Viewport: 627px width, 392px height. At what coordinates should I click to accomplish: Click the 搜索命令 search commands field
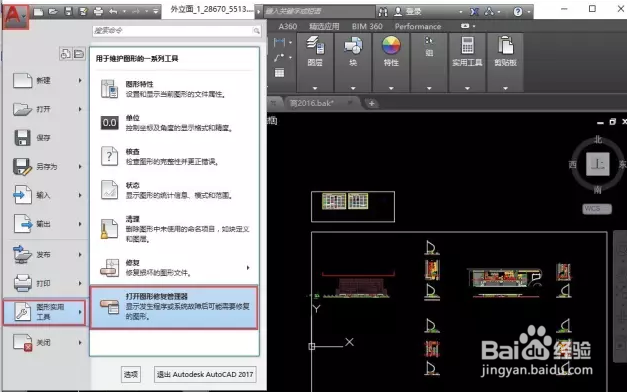176,31
